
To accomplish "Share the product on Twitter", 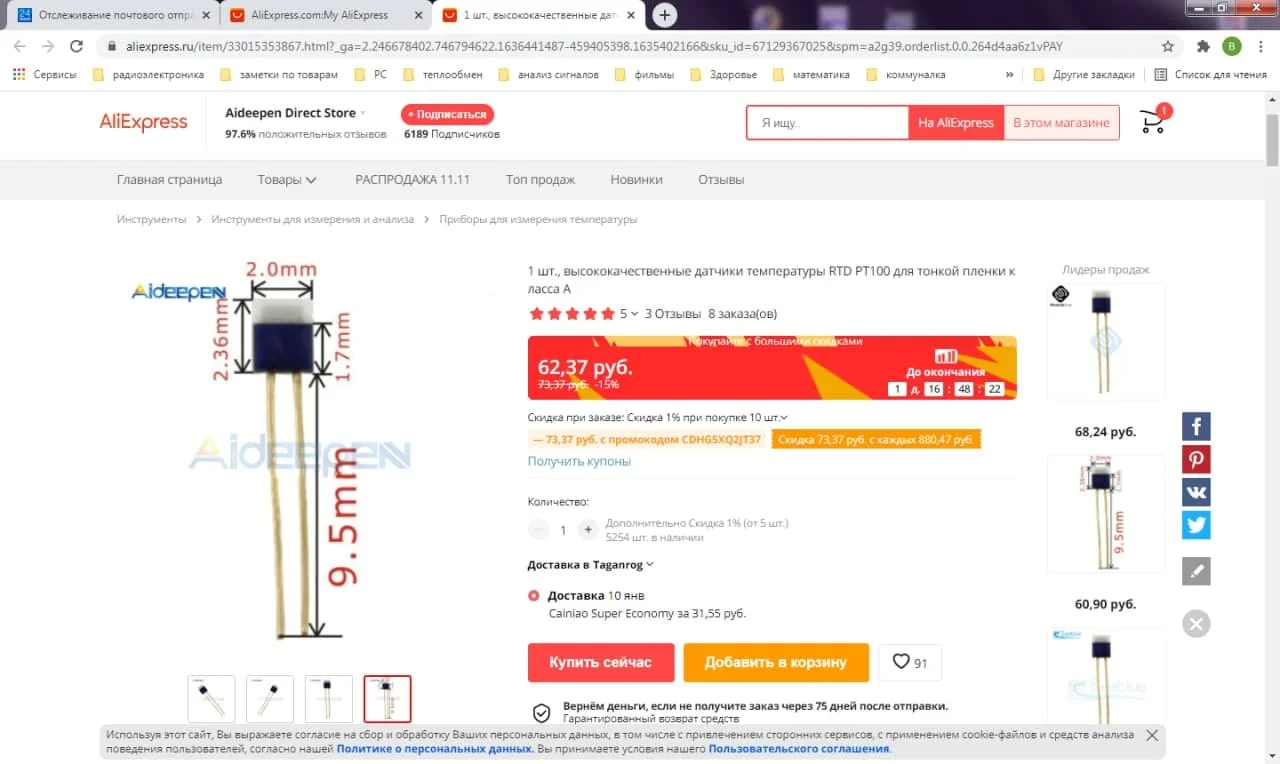I will coord(1196,525).
